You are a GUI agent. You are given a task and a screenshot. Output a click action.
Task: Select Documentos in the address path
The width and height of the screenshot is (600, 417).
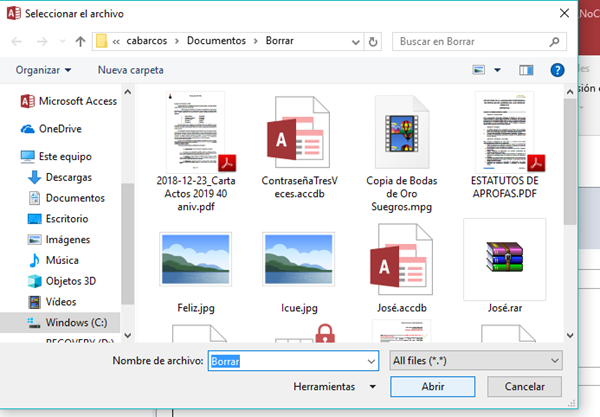point(216,41)
